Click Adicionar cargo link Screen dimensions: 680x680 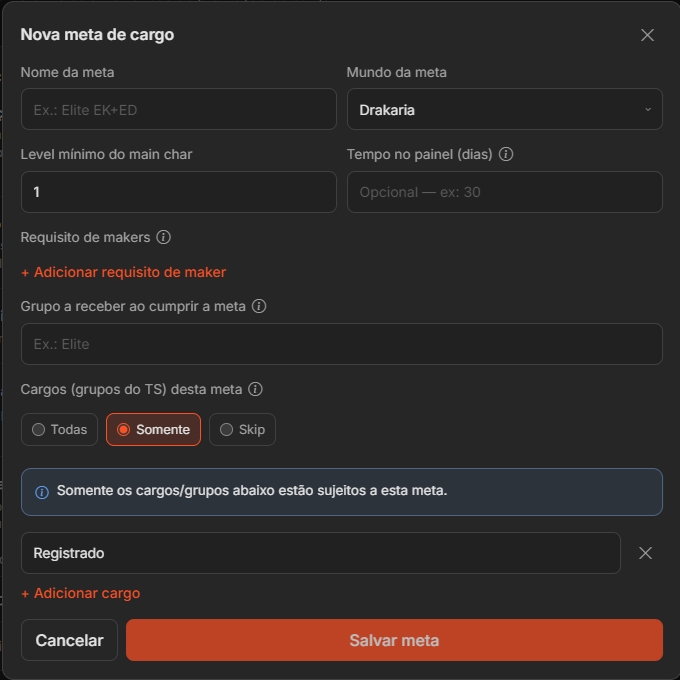(81, 593)
